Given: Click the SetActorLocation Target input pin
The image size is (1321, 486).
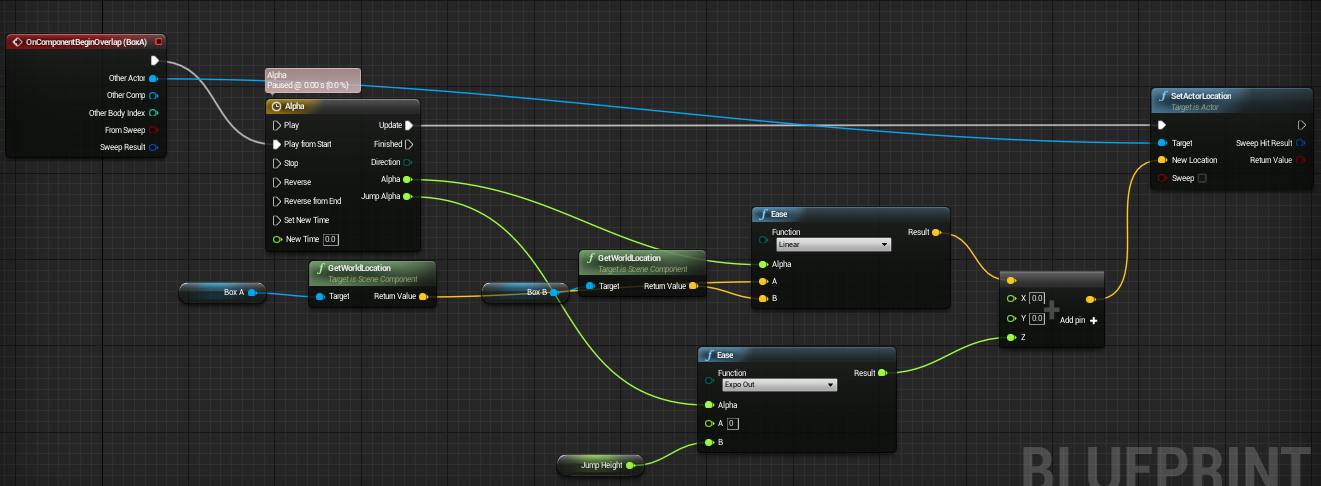Looking at the screenshot, I should point(1162,143).
